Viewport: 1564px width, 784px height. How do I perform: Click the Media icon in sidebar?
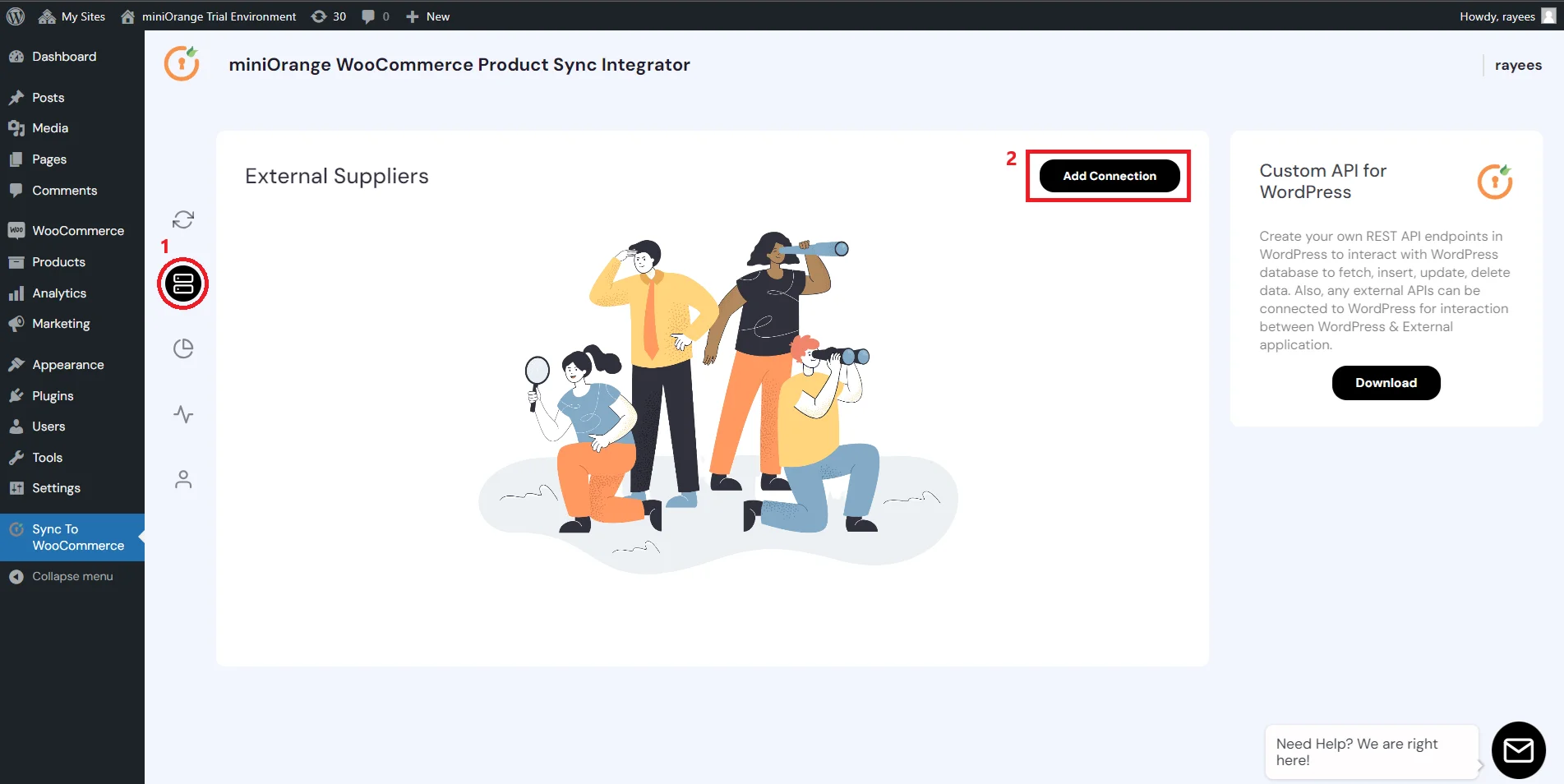[16, 128]
